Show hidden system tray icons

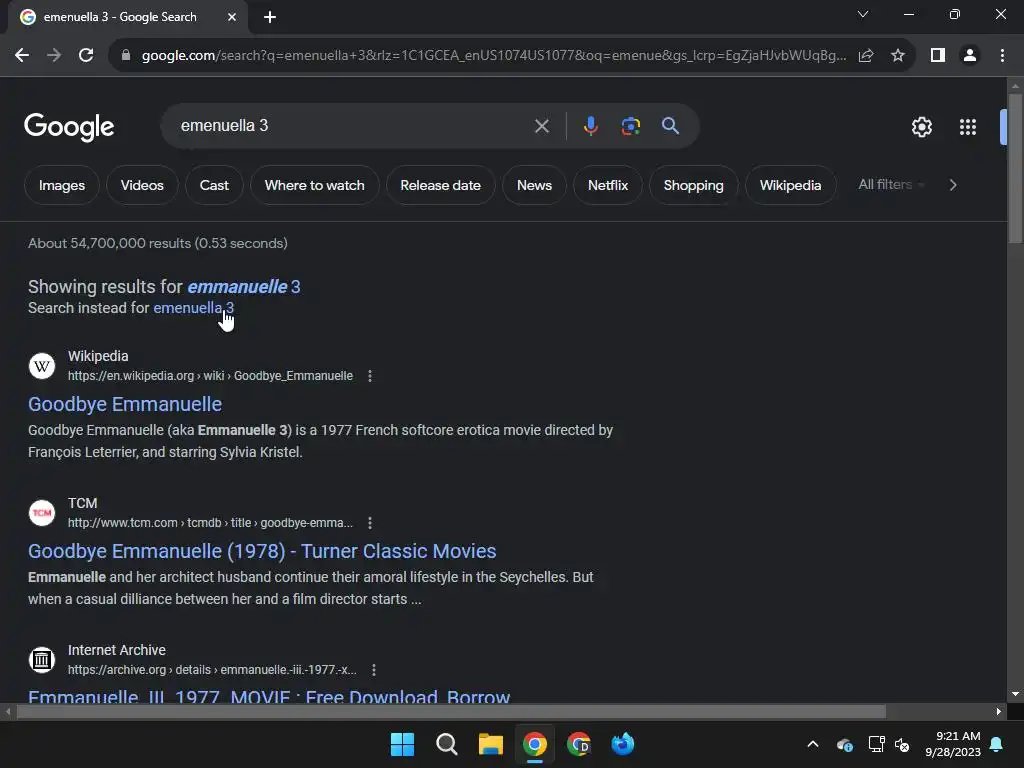click(x=813, y=744)
